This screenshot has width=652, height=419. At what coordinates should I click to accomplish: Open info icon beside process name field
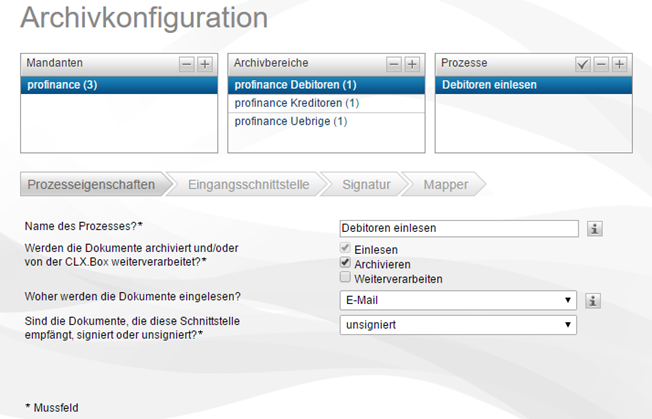point(594,229)
